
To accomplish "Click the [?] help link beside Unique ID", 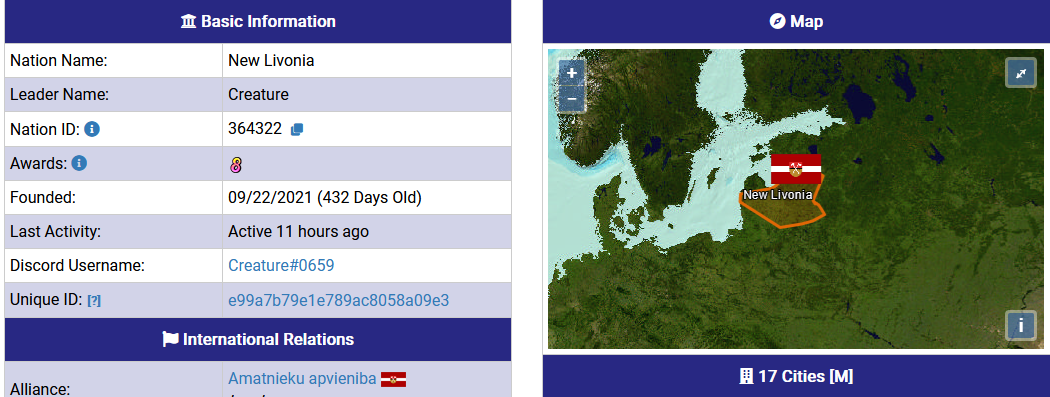I will (94, 301).
